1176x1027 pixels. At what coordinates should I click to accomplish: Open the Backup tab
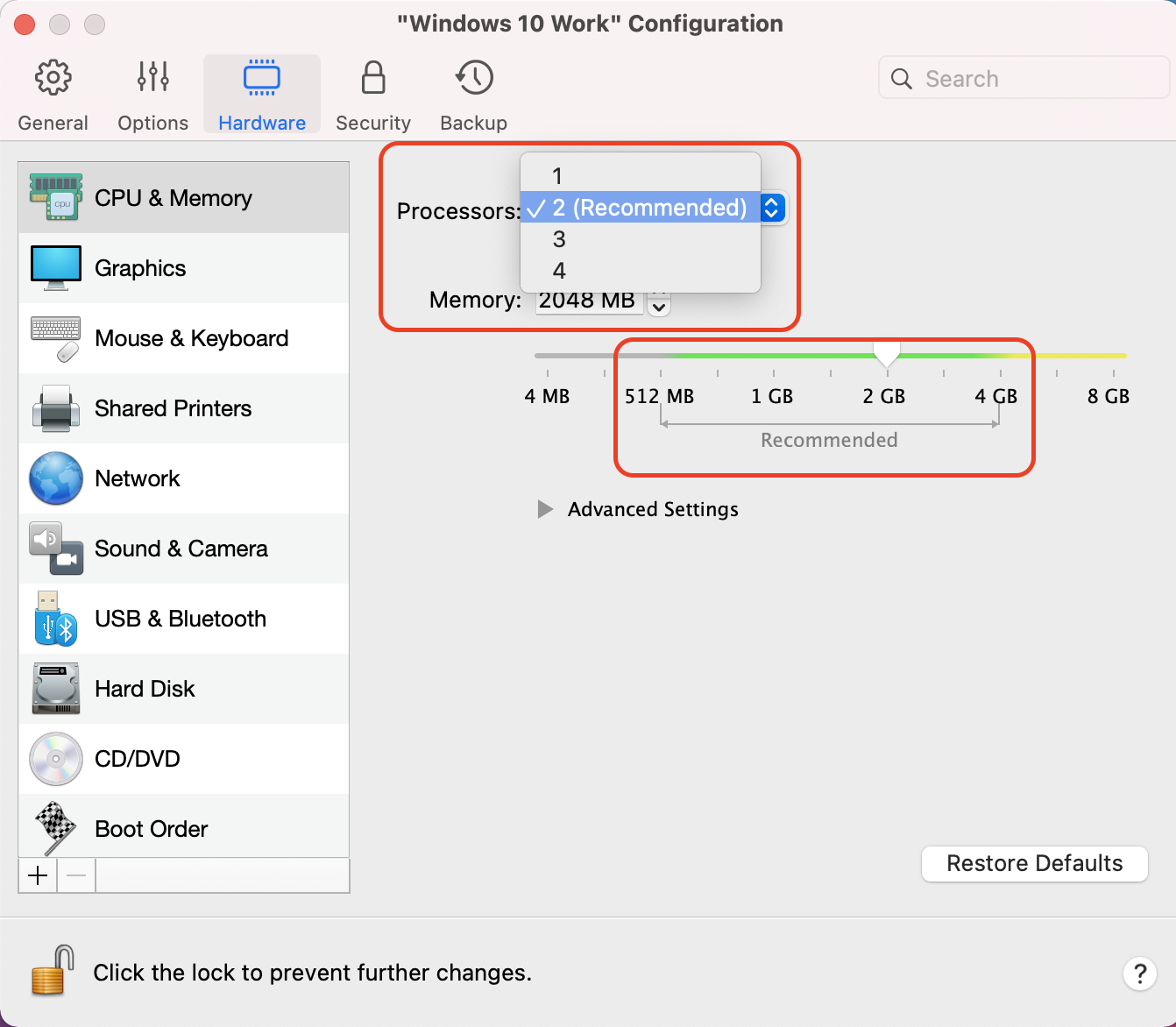click(x=473, y=95)
